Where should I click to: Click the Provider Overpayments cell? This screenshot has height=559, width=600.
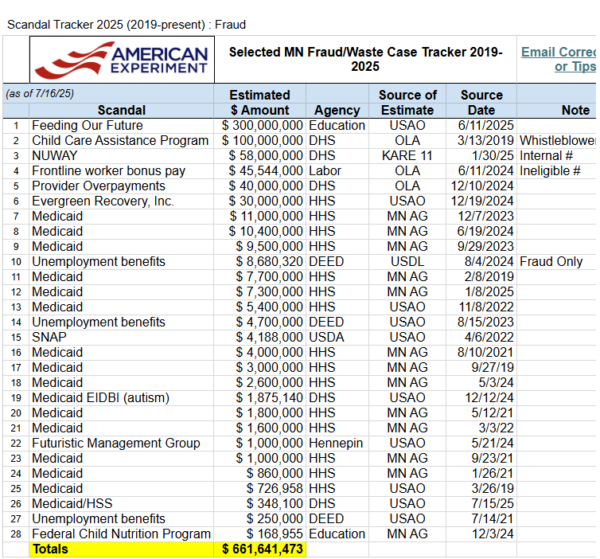121,186
